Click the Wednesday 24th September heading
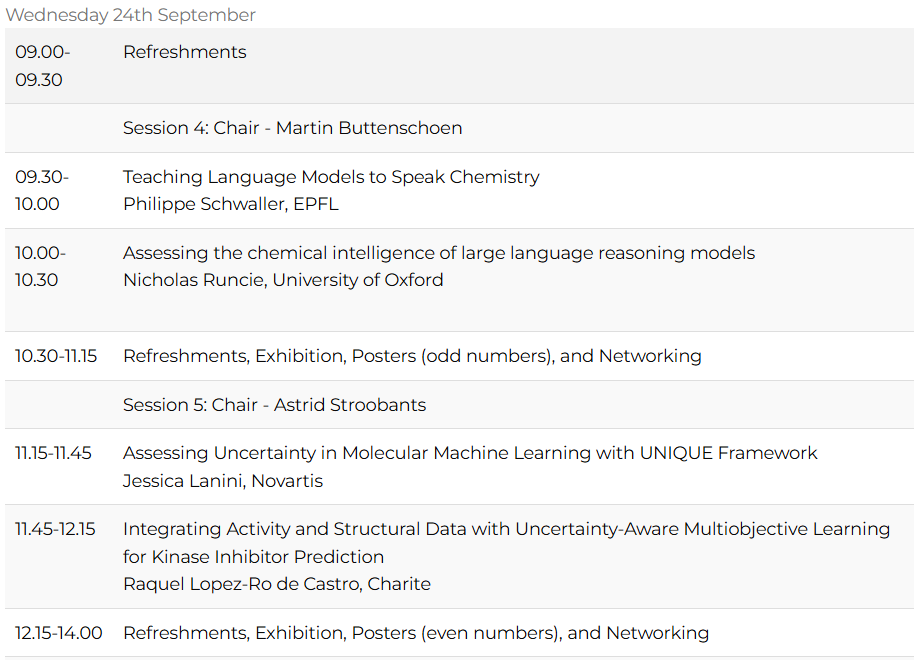The image size is (921, 660). [131, 15]
